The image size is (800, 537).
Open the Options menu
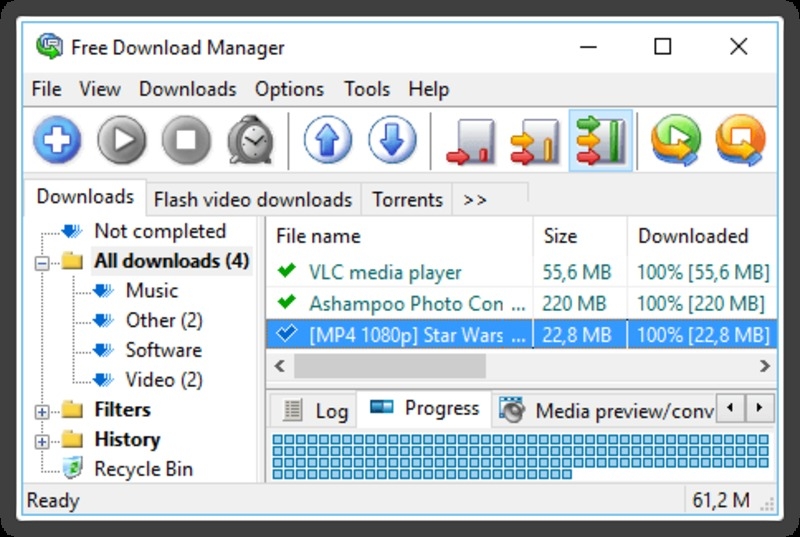(289, 89)
